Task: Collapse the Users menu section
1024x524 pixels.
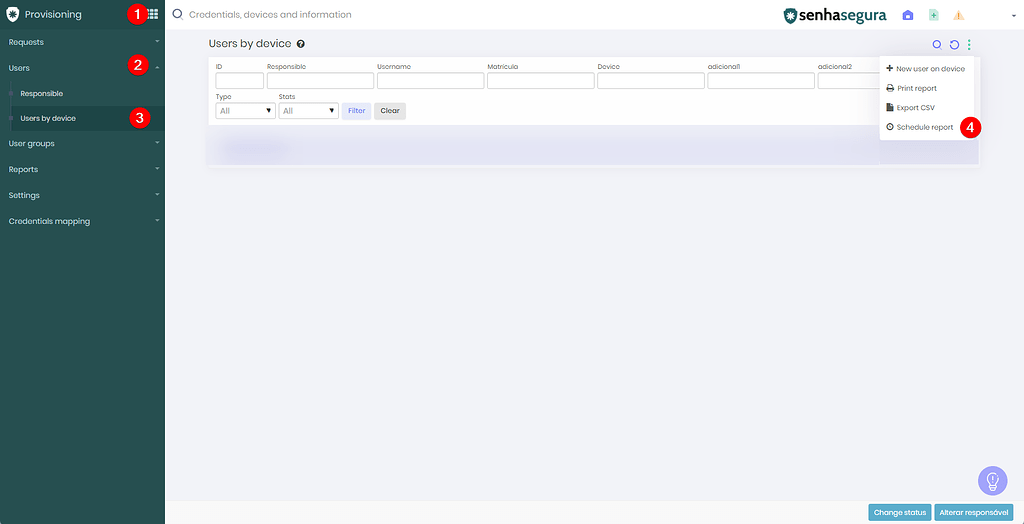Action: pos(82,67)
